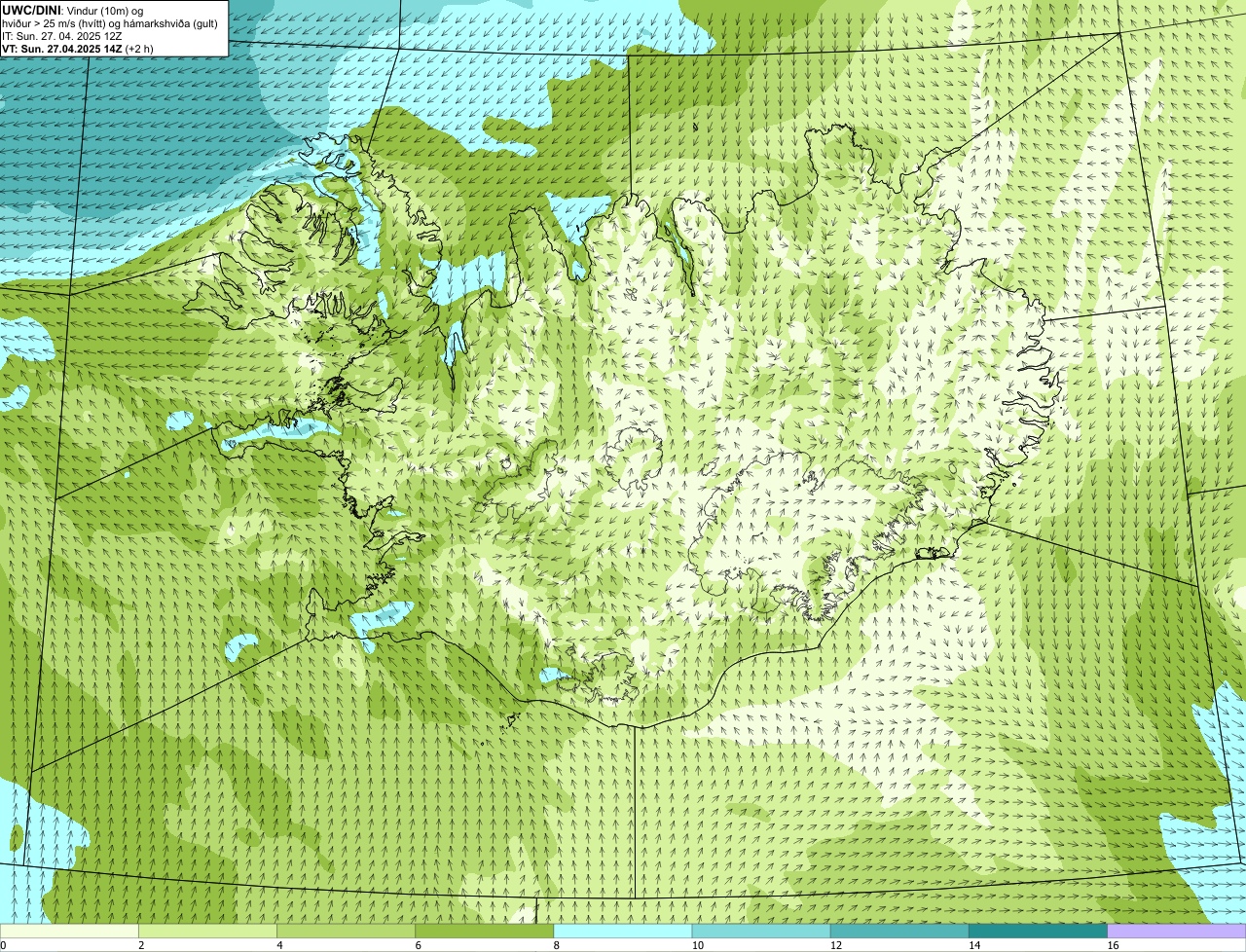Click the 10–12 turquoise color bar segment
1246x952 pixels.
pyautogui.click(x=761, y=931)
